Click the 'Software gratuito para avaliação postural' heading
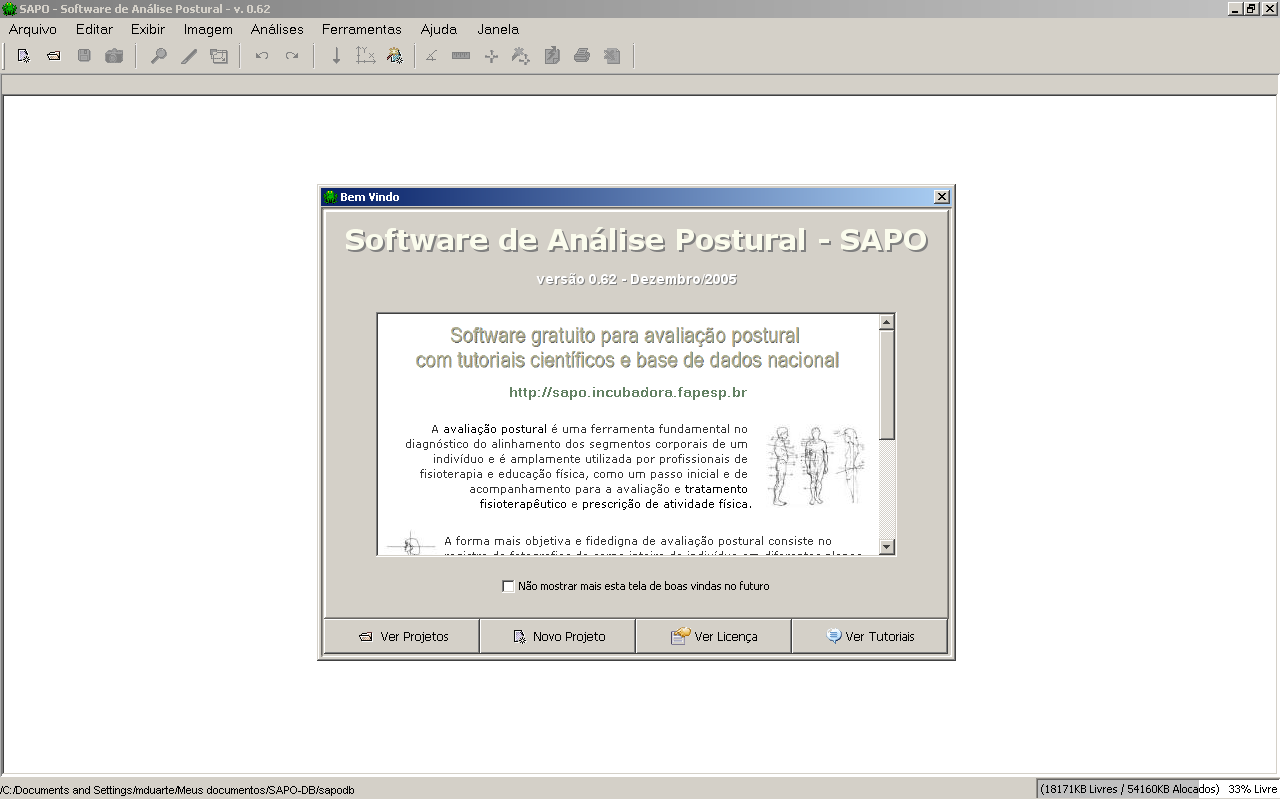Screen dimensions: 1280x800 pyautogui.click(x=625, y=336)
